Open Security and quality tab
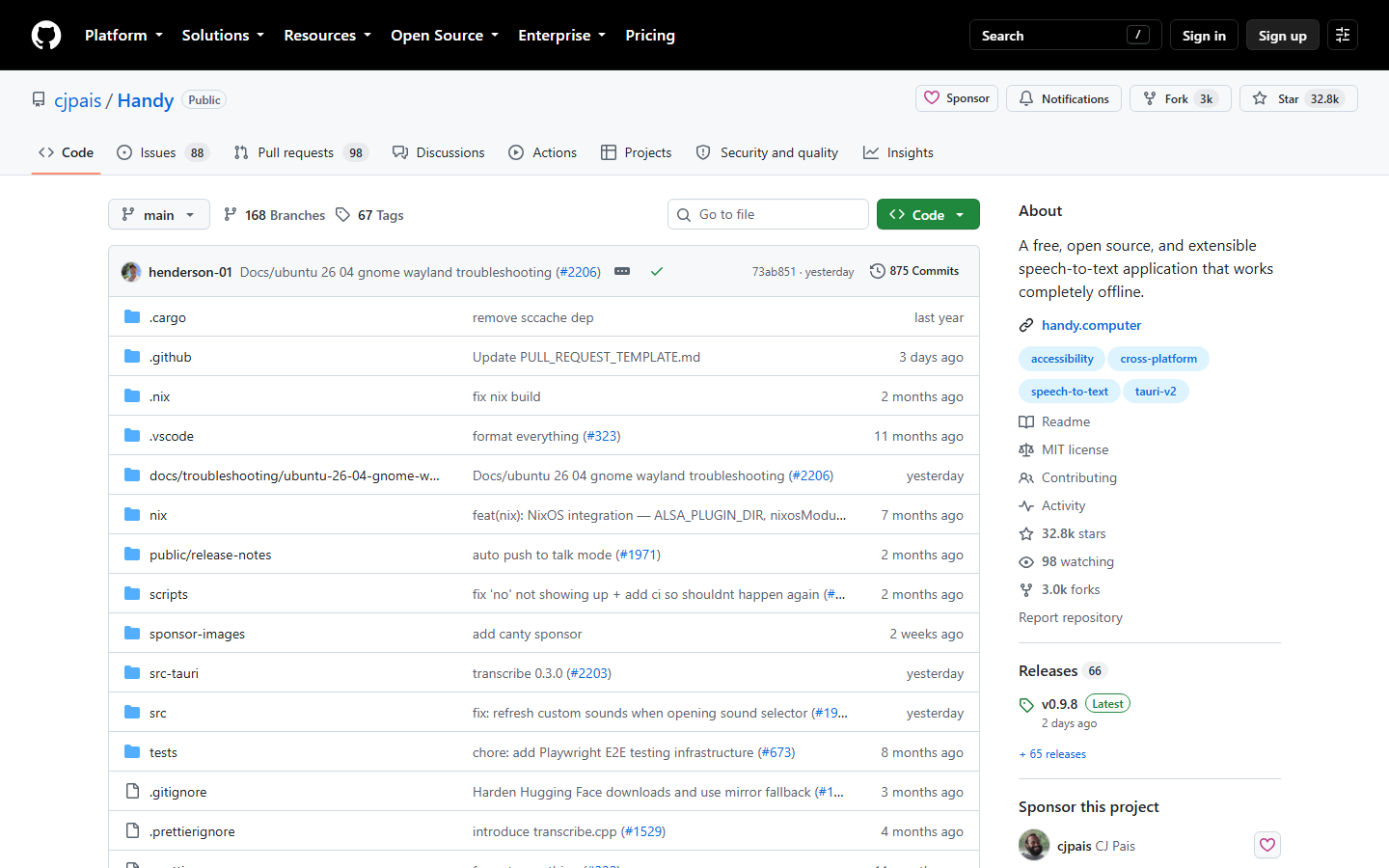 [767, 152]
